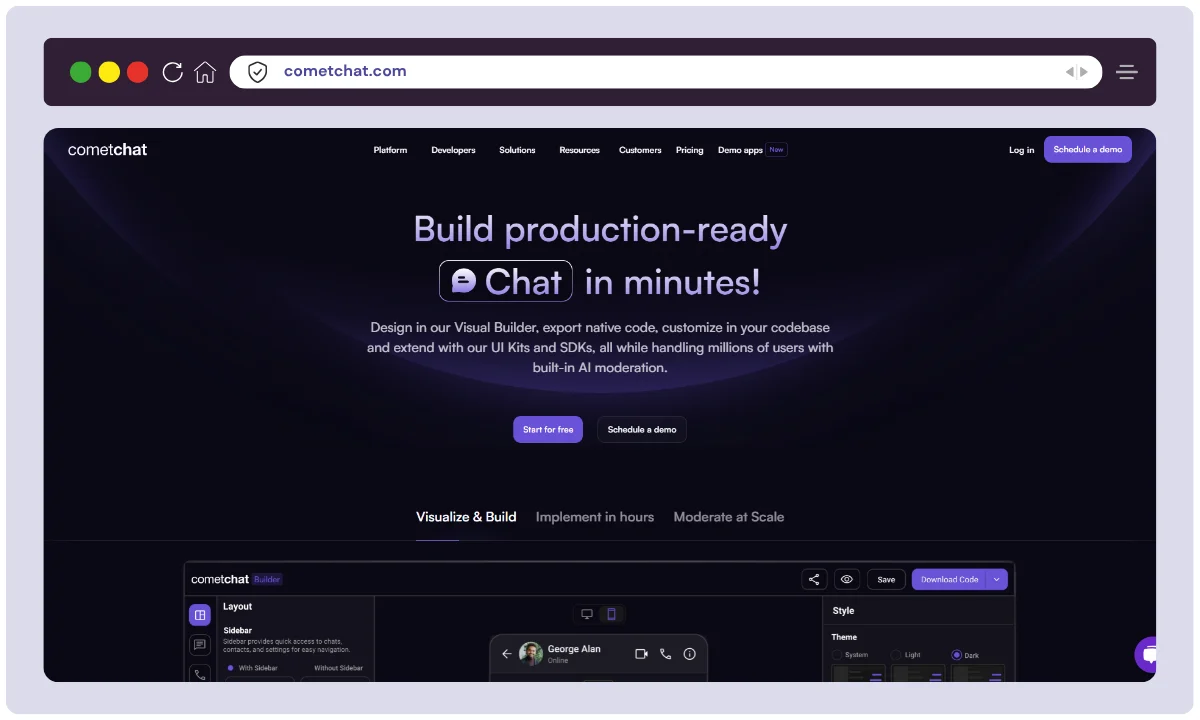
Task: Click the shield security icon in address bar
Action: point(258,72)
